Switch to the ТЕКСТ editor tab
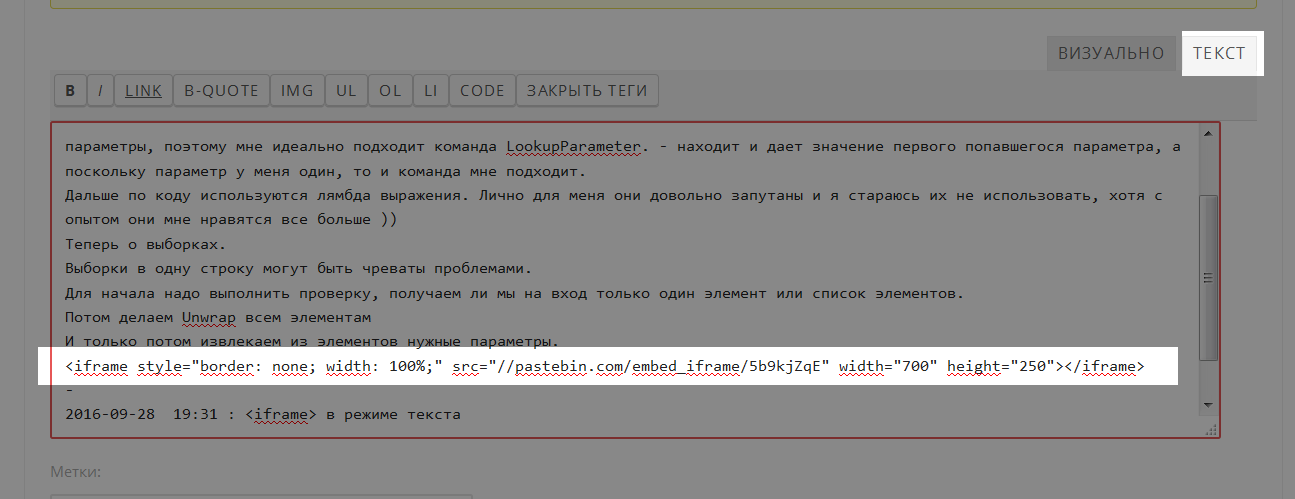1295x499 pixels. [x=1219, y=53]
